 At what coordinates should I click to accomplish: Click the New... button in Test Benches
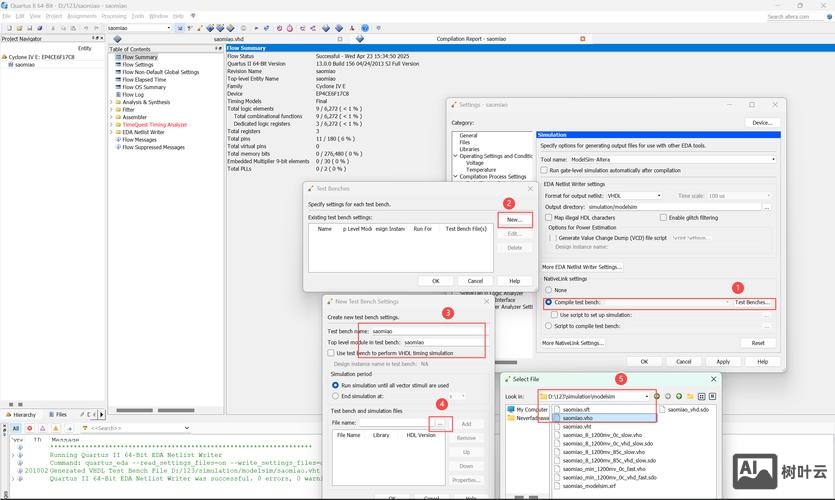coord(513,219)
